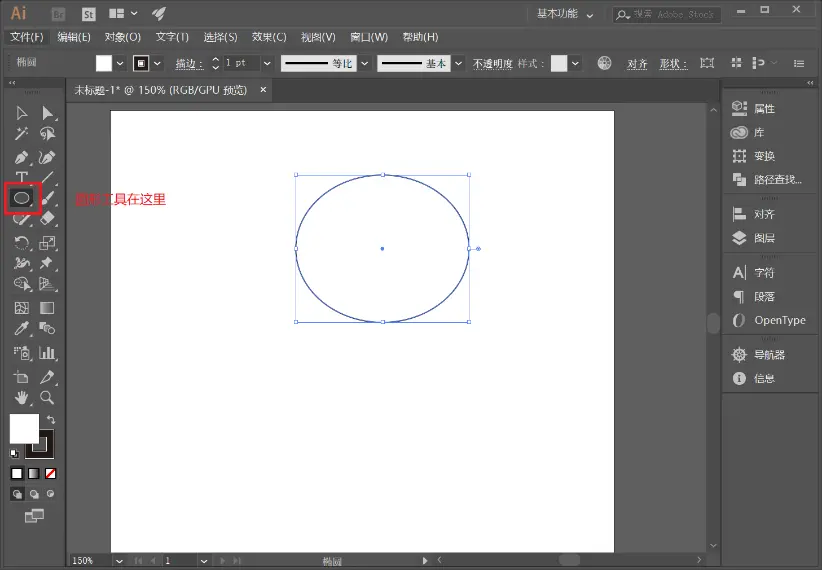Click the 描边 stroke link
This screenshot has width=822, height=570.
coord(189,63)
